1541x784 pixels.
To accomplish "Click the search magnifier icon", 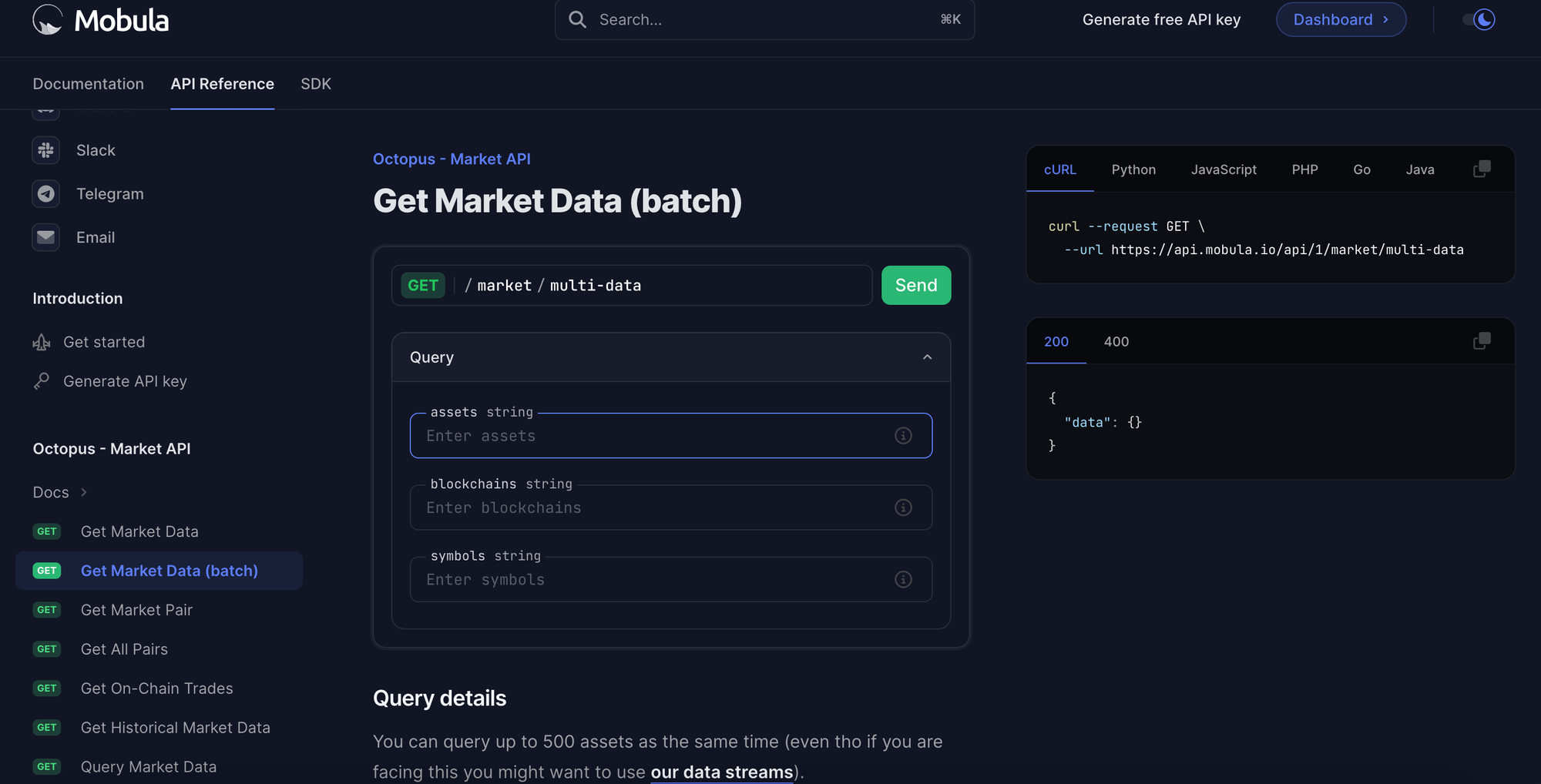I will (577, 19).
